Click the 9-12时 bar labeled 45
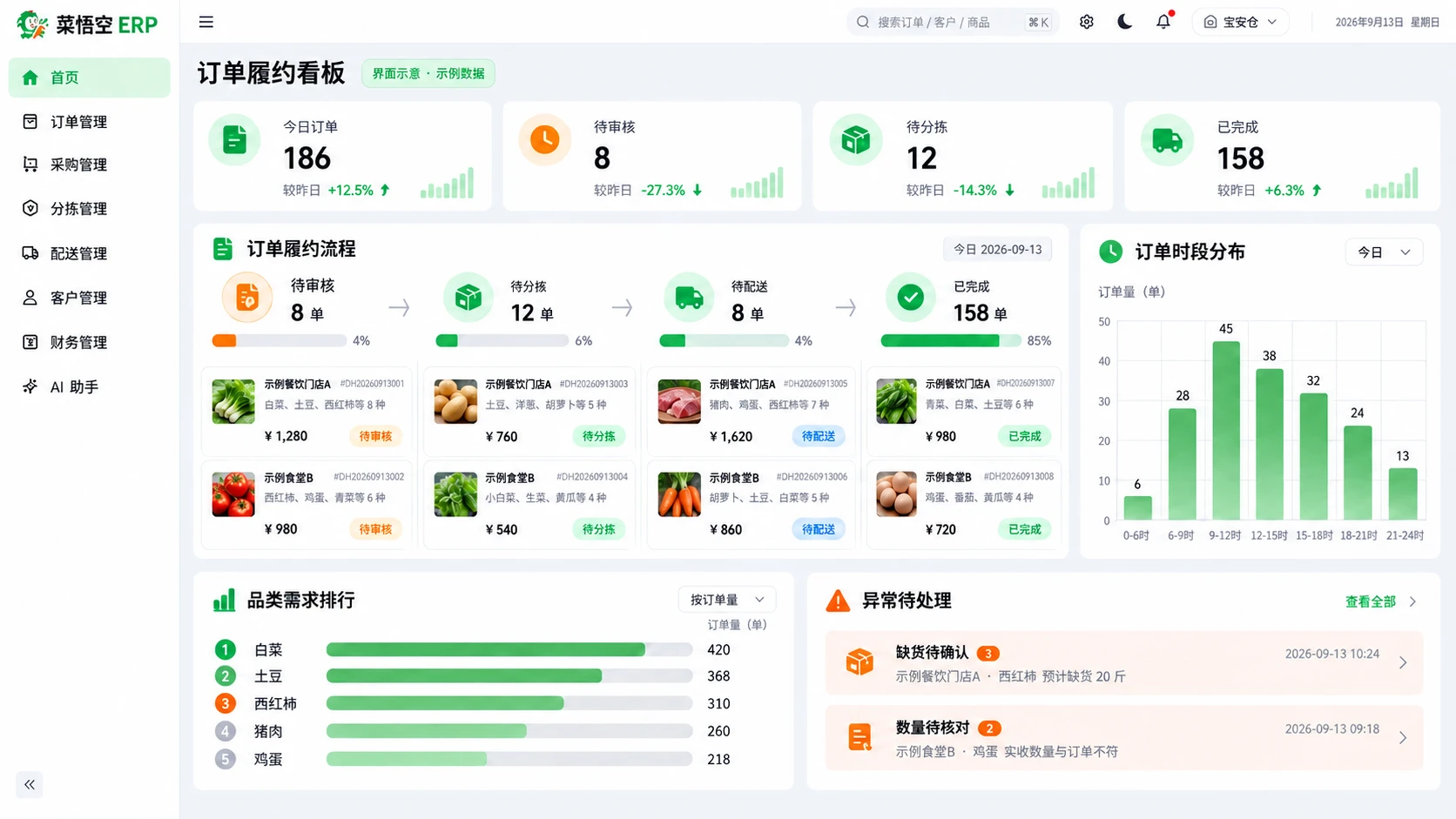This screenshot has height=819, width=1456. [x=1225, y=430]
